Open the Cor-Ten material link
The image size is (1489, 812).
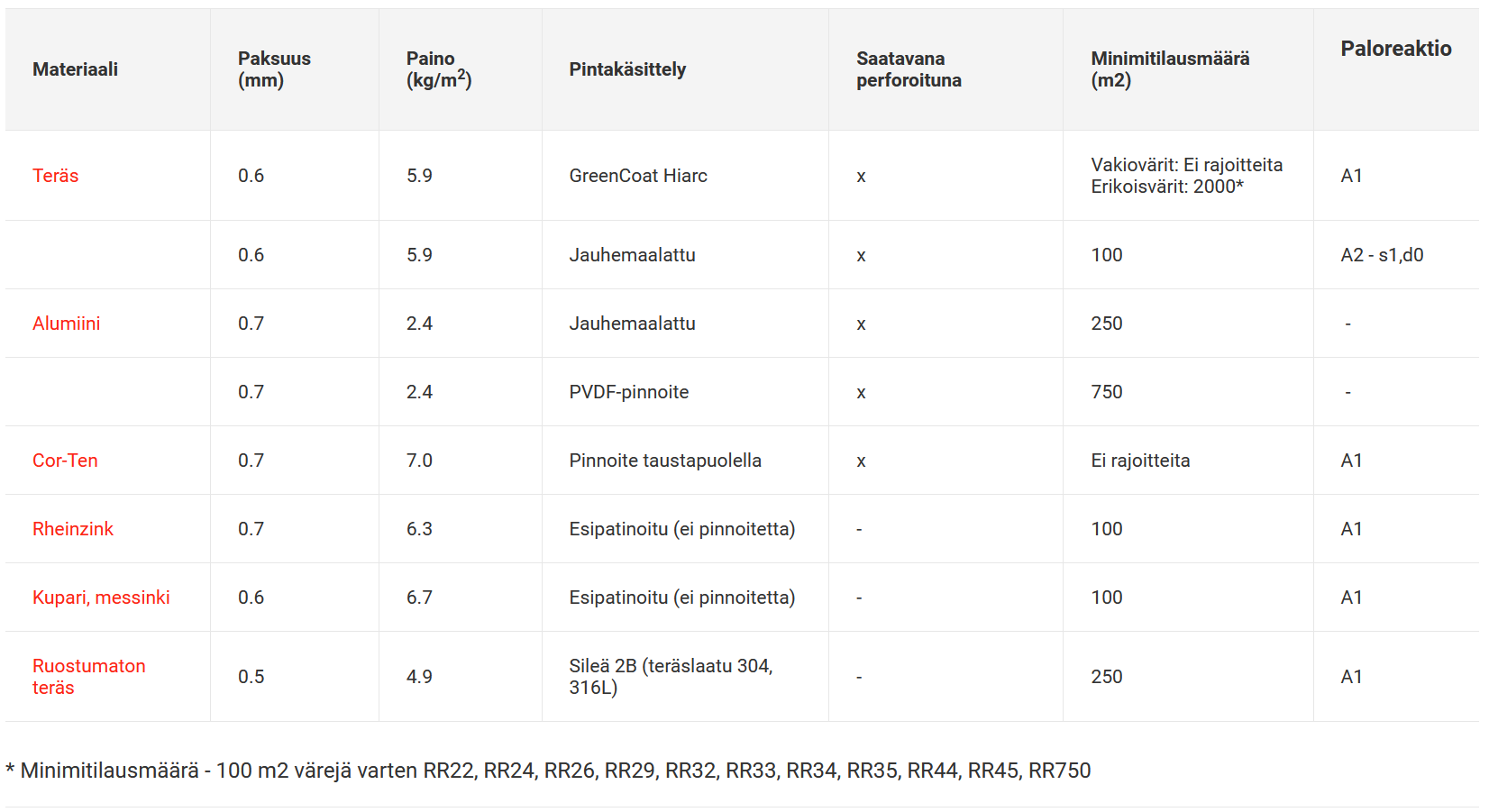tap(65, 461)
